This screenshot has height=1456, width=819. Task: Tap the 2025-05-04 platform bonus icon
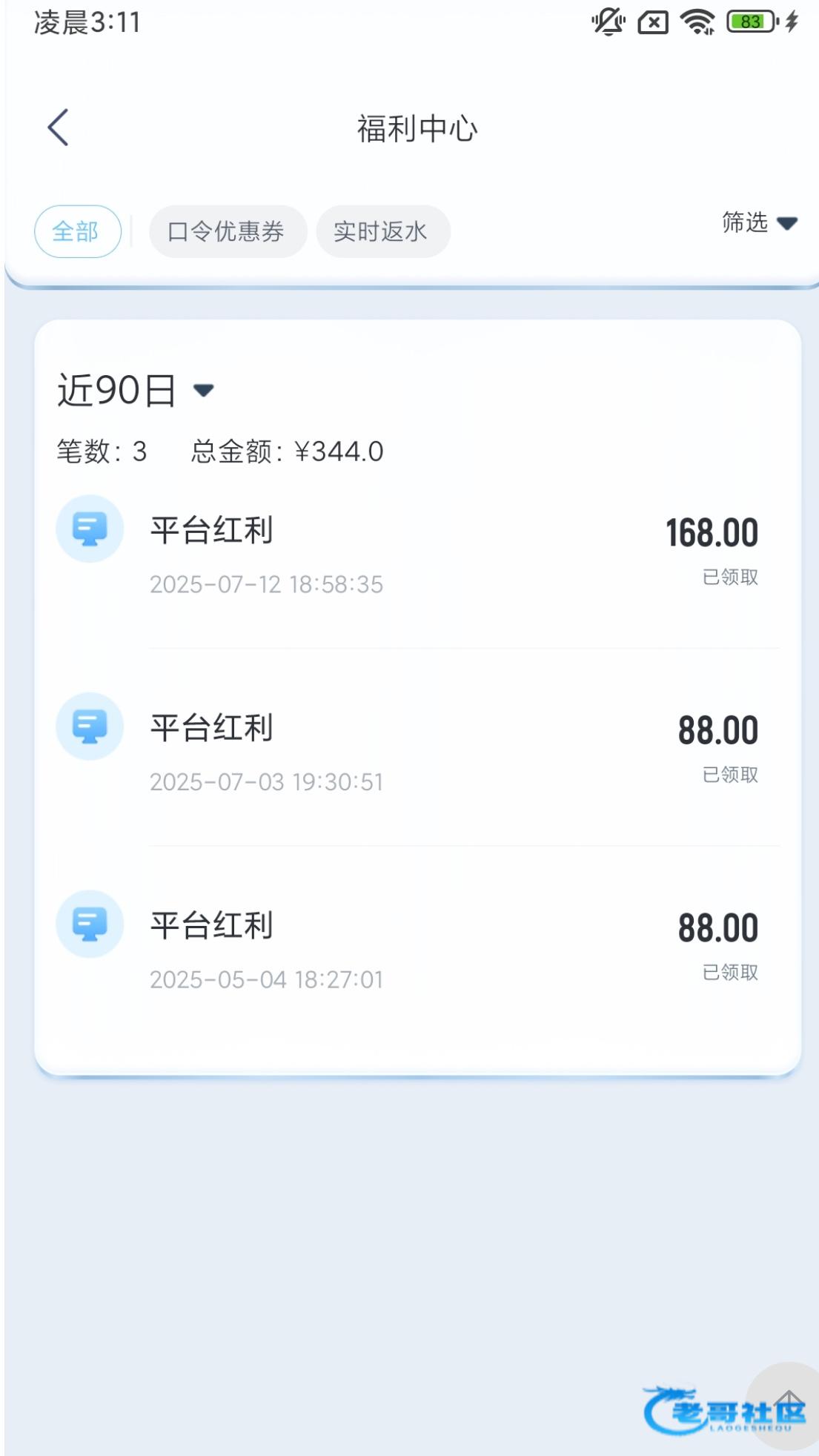(90, 924)
